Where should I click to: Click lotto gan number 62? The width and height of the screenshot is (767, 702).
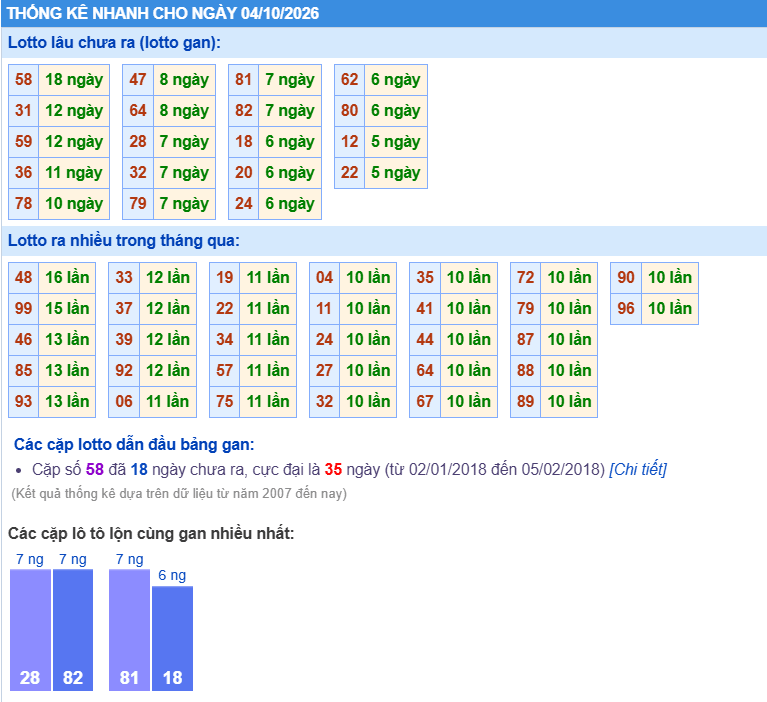(350, 79)
